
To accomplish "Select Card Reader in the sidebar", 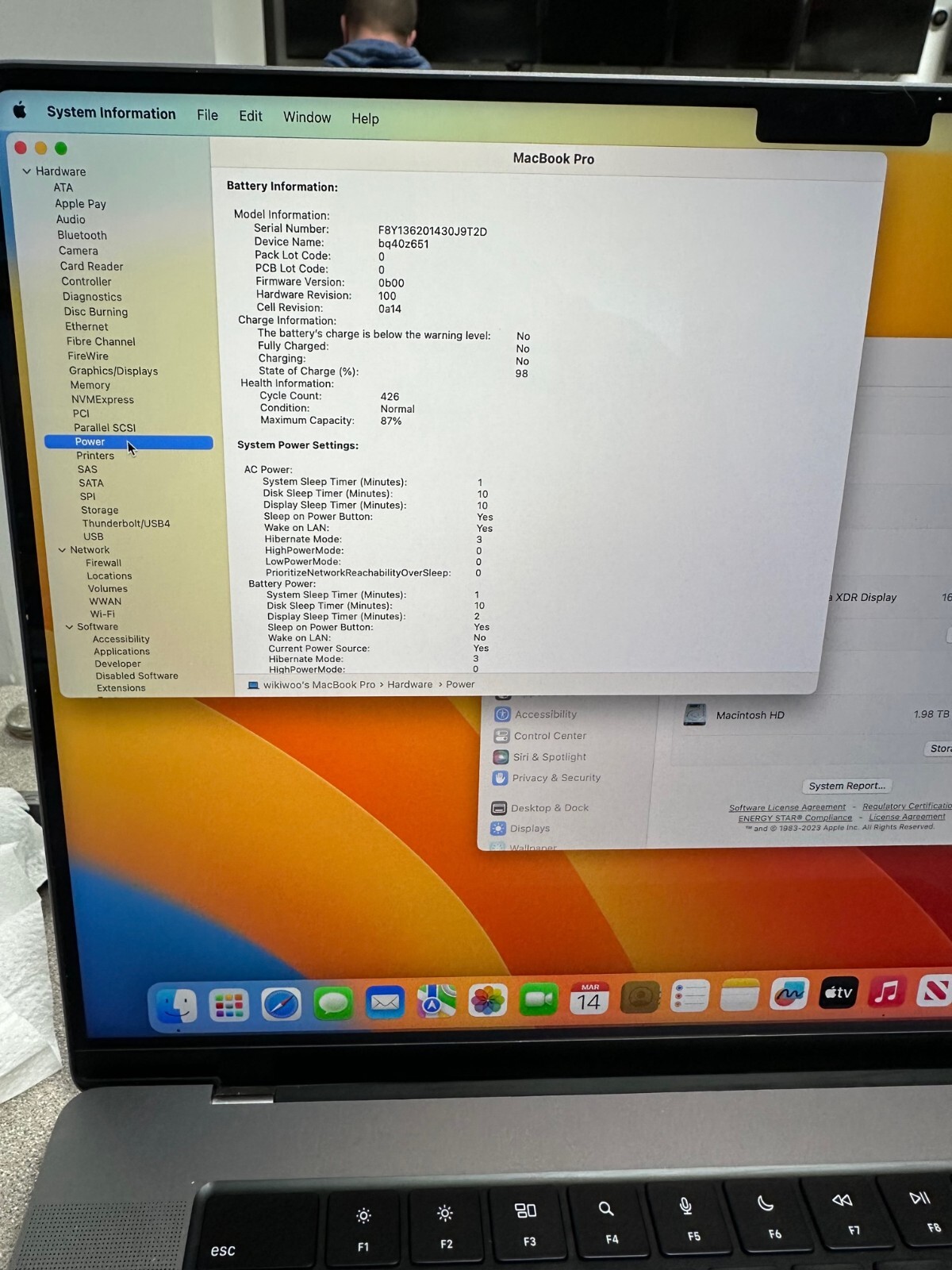I will tap(91, 266).
